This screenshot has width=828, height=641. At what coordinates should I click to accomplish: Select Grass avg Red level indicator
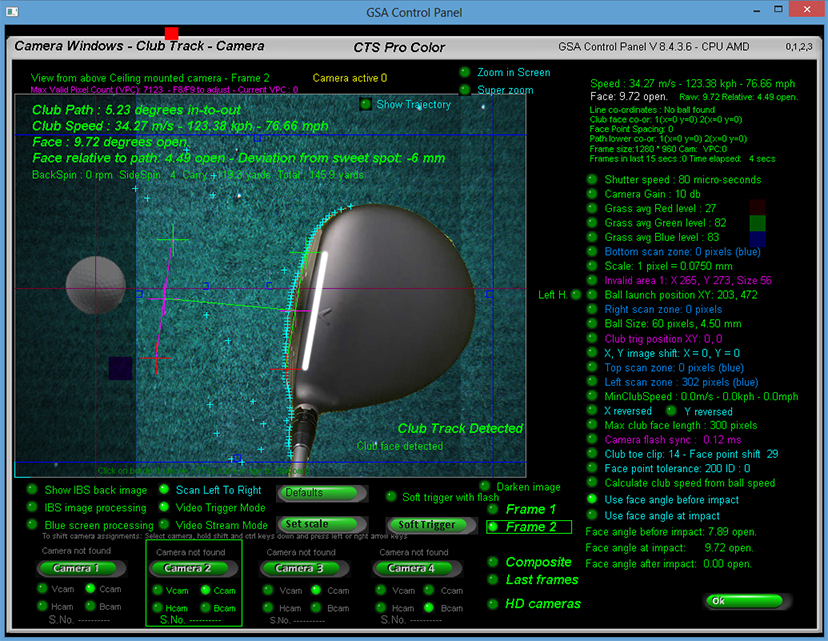tap(592, 208)
